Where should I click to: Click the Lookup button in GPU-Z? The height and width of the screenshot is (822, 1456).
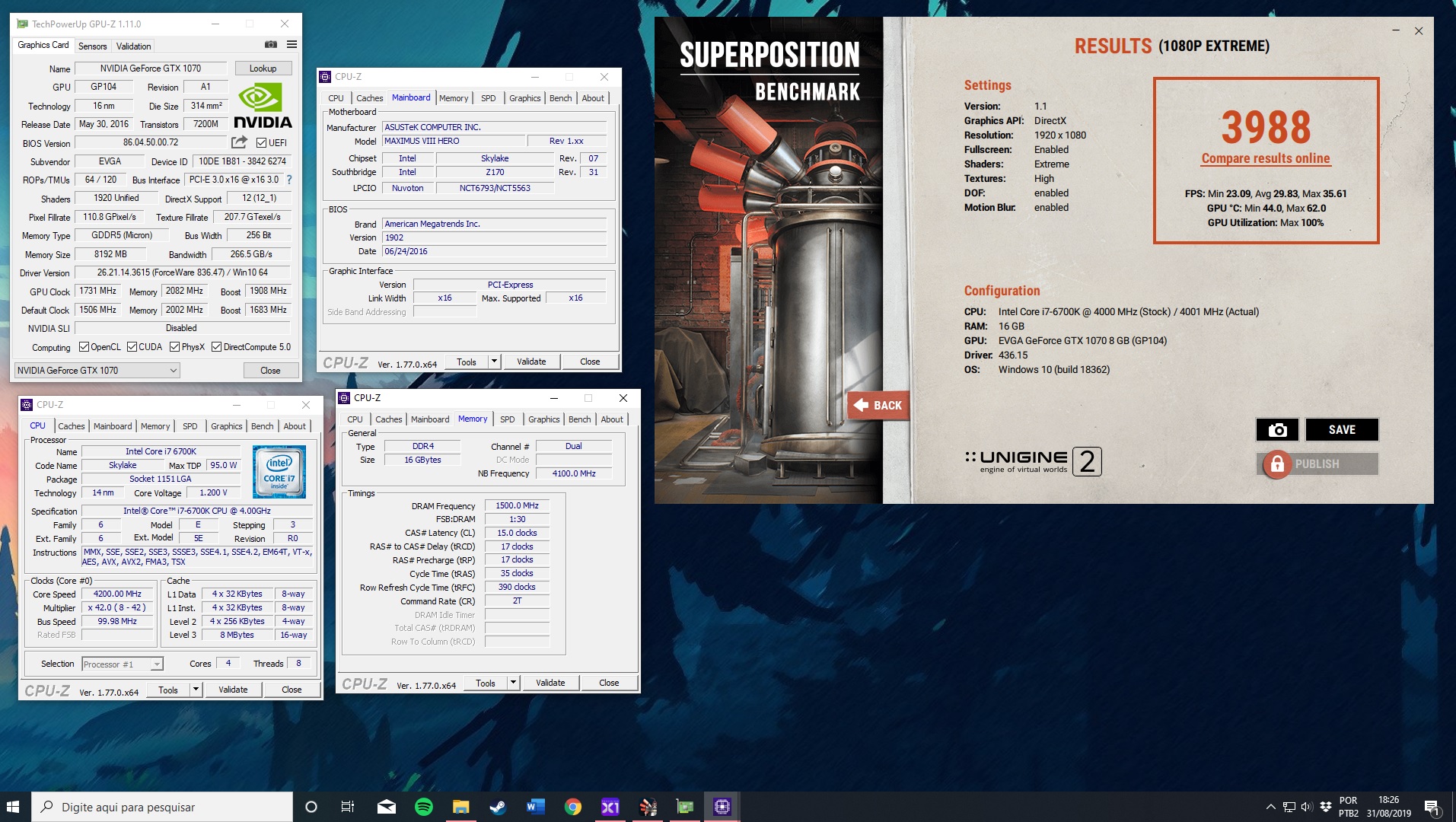(x=263, y=68)
